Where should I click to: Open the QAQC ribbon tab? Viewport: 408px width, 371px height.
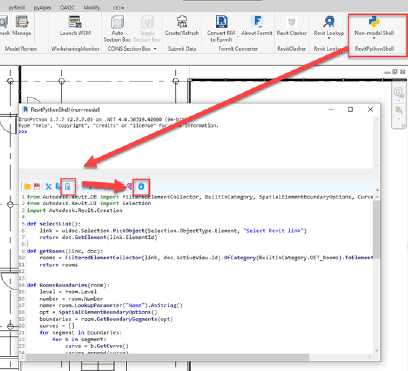pos(67,7)
